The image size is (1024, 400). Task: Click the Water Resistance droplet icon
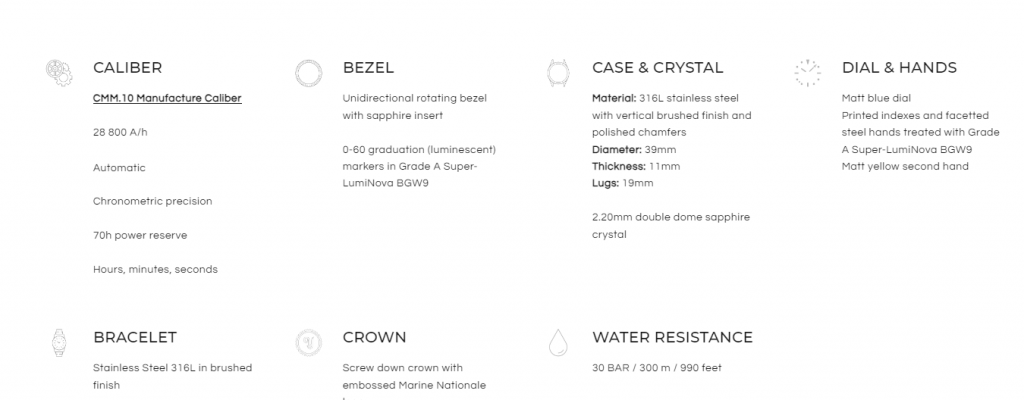557,343
